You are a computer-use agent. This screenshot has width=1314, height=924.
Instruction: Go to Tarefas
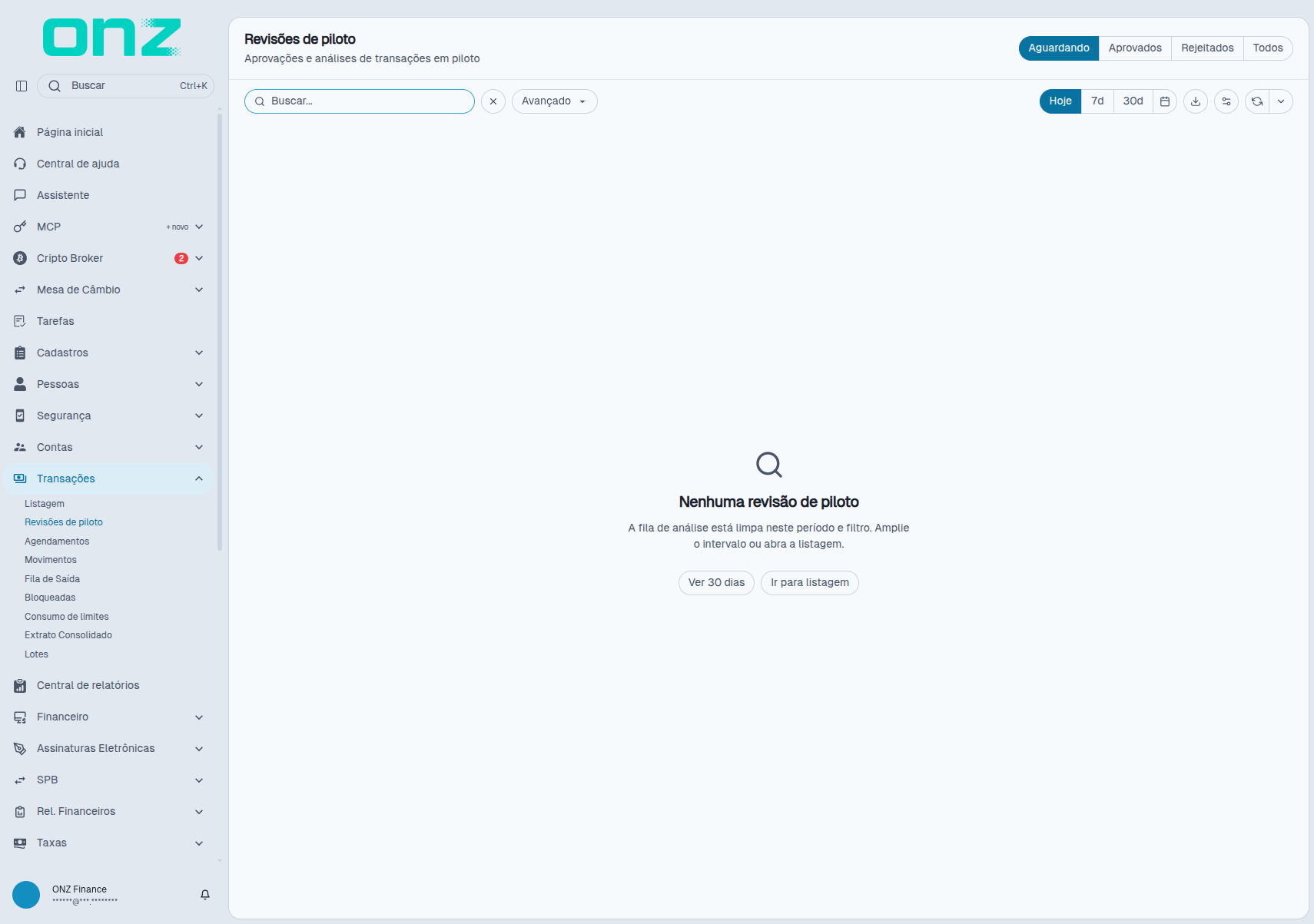tap(108, 321)
